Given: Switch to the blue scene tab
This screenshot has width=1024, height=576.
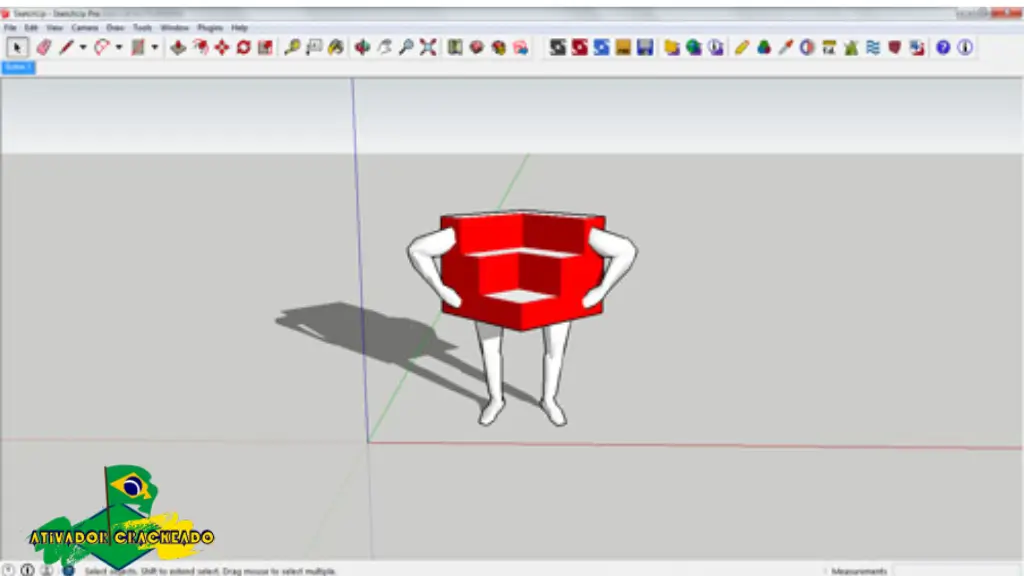Looking at the screenshot, I should [18, 67].
